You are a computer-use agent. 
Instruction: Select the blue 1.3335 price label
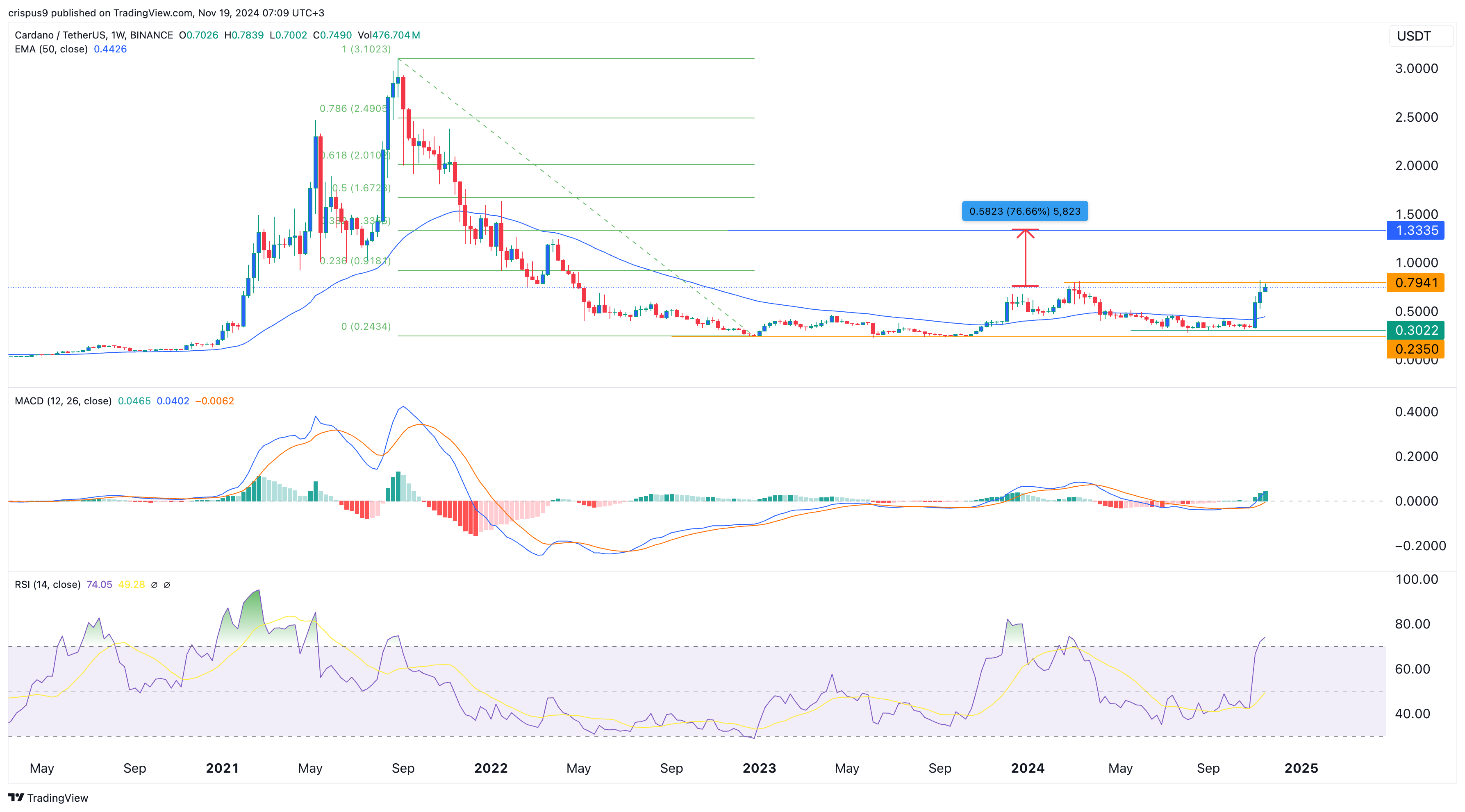pos(1415,230)
